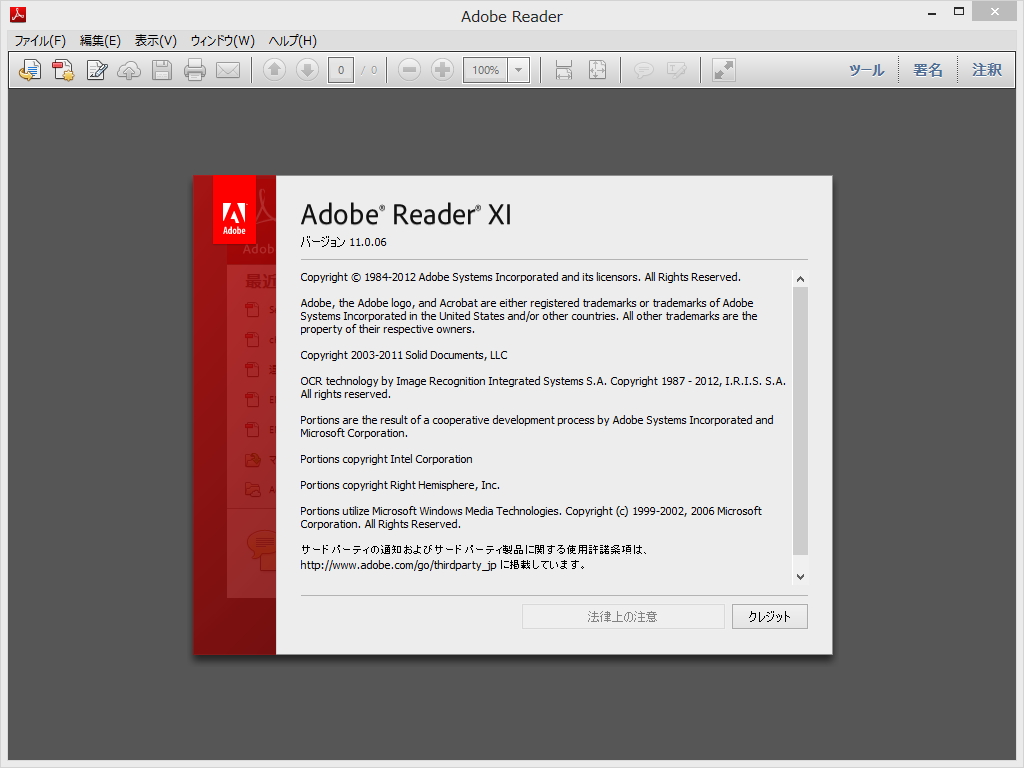Go to previous page with the up arrow
Viewport: 1024px width, 768px height.
point(274,70)
